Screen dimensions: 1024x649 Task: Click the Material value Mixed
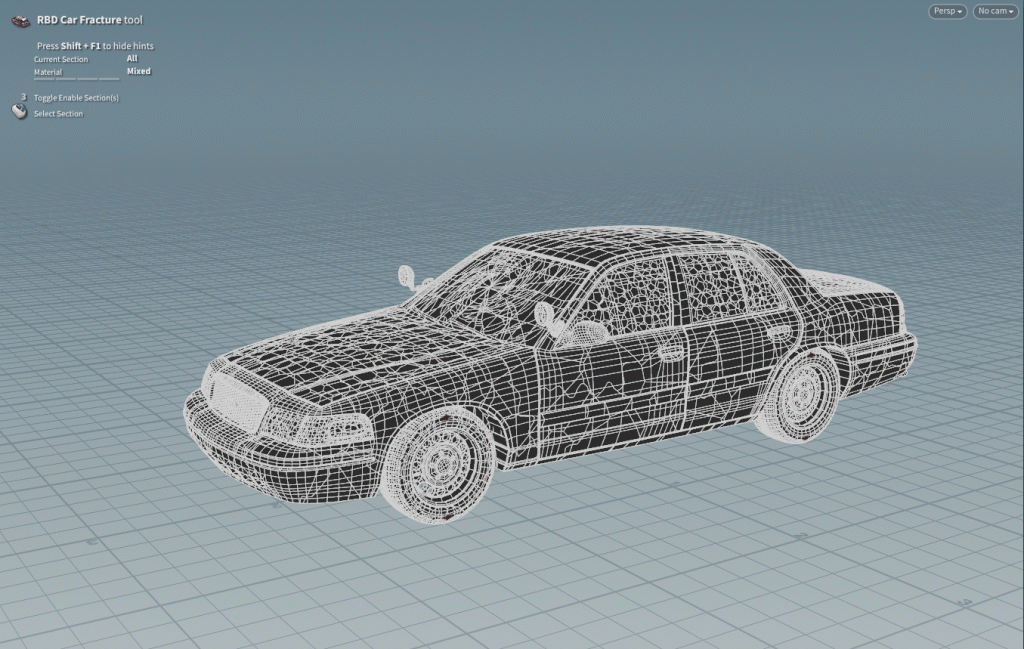pos(138,72)
